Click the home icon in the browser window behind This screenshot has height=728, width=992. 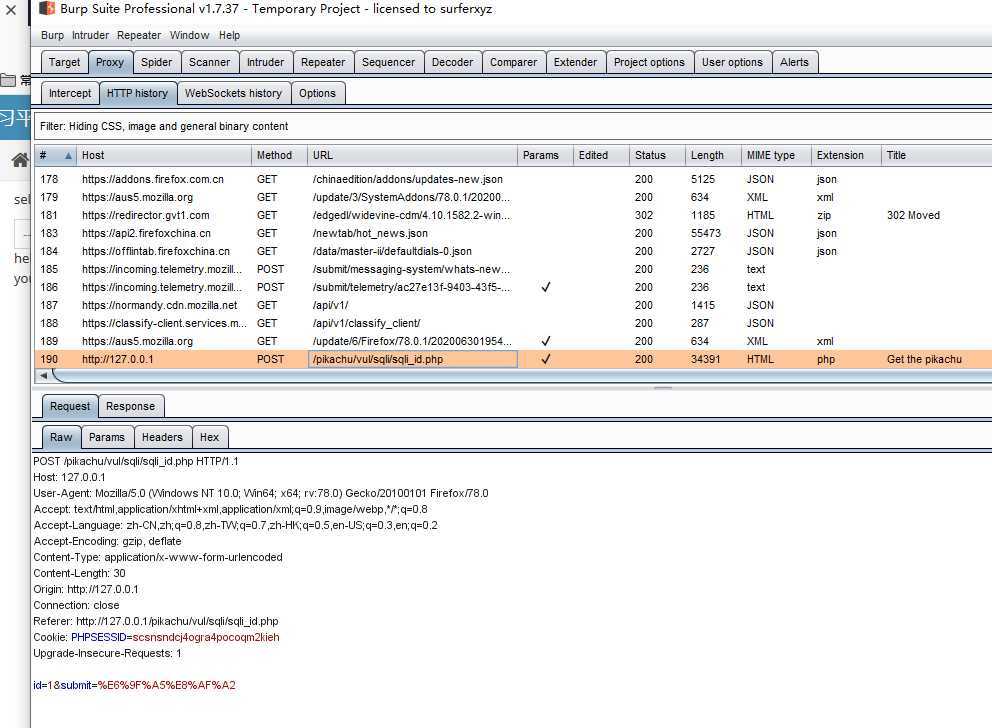[x=20, y=160]
